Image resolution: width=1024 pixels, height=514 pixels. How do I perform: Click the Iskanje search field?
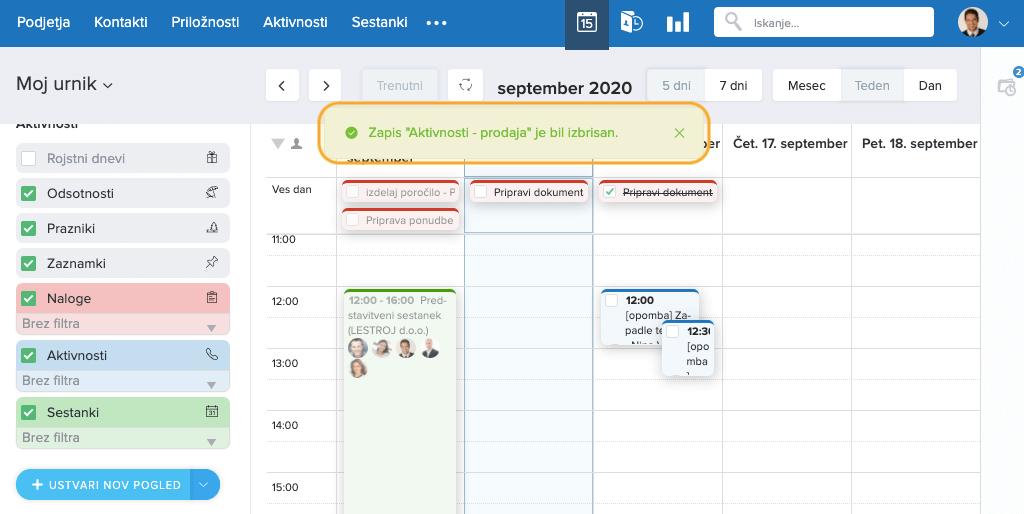tap(824, 23)
